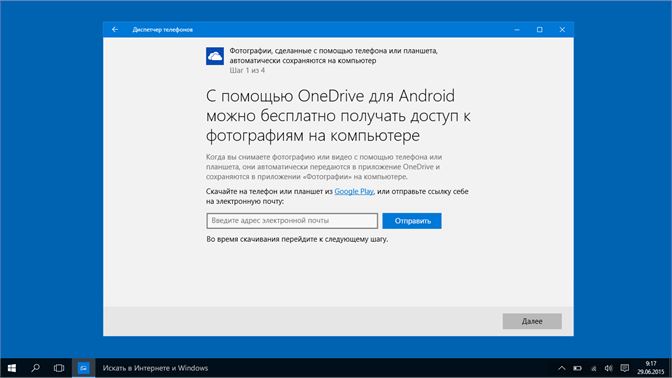This screenshot has height=378, width=672.
Task: Open the Action Center notifications icon
Action: (624, 368)
